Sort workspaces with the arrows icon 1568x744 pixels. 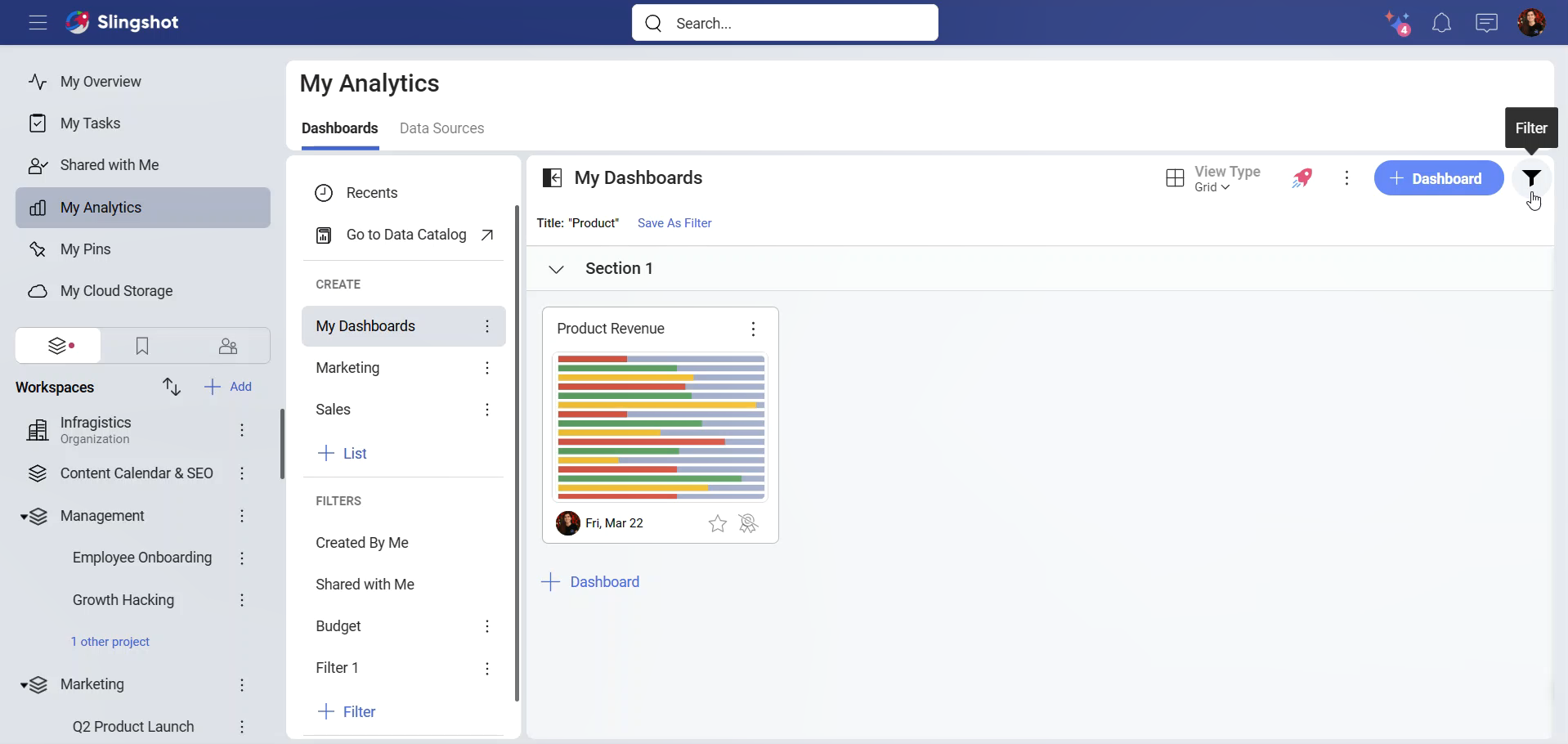point(171,387)
